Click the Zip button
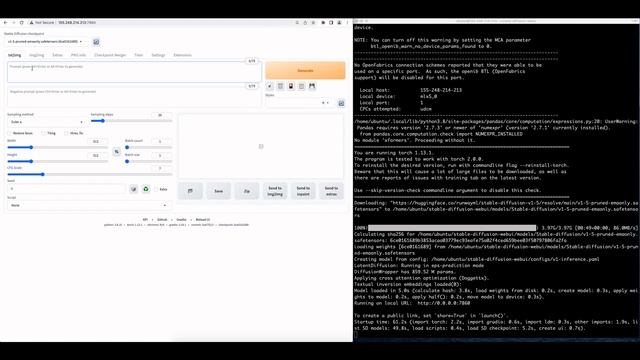 247,191
